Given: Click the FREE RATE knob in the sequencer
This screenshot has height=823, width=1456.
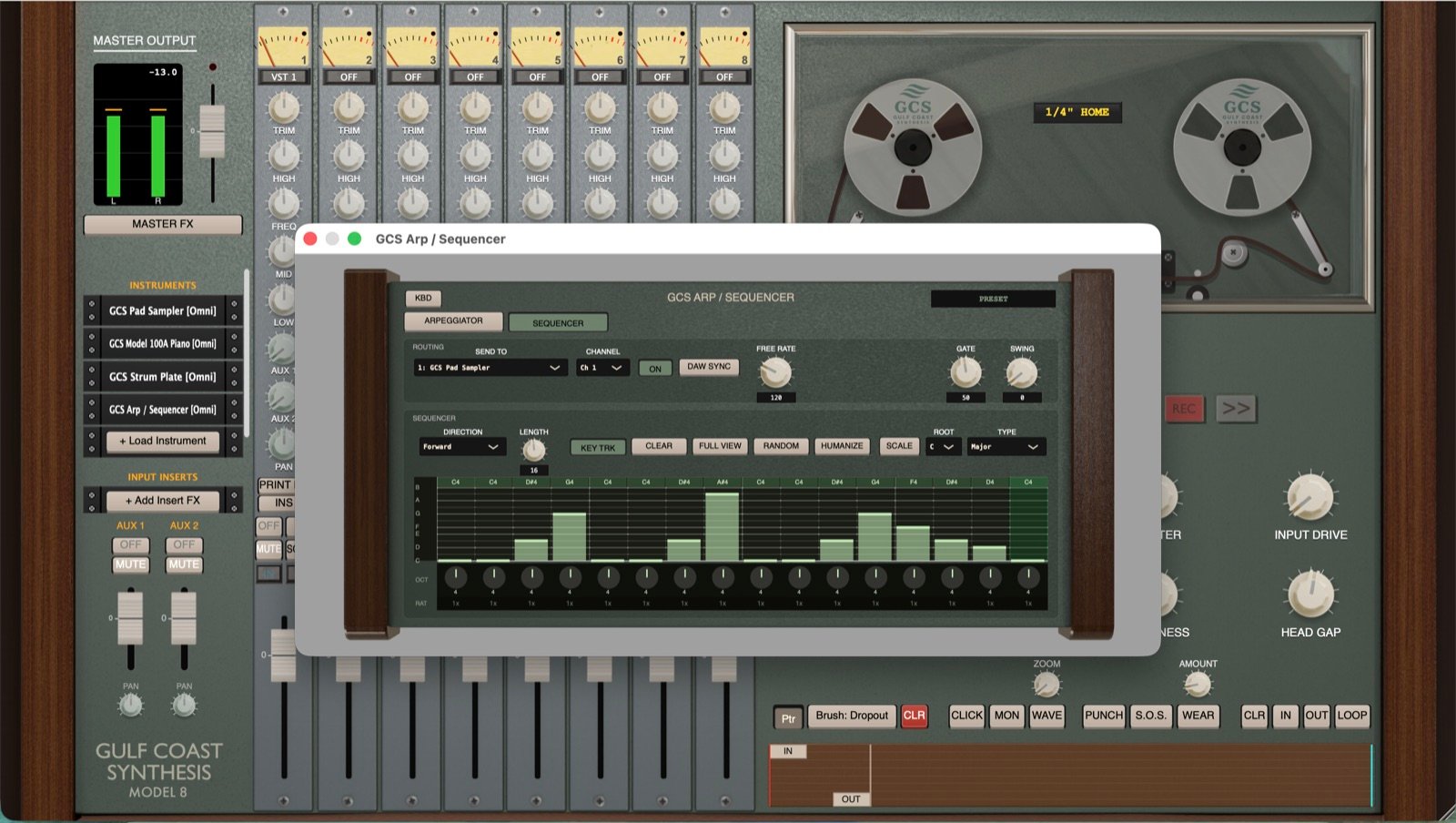Looking at the screenshot, I should pyautogui.click(x=775, y=371).
